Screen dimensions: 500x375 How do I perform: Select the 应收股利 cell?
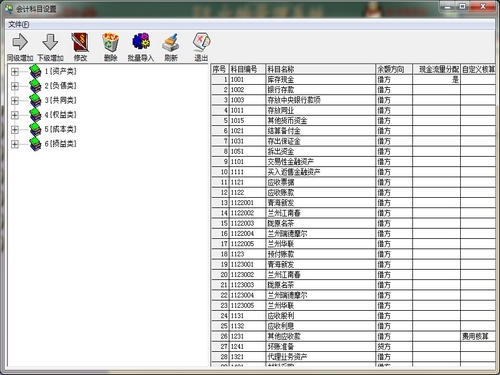320,316
